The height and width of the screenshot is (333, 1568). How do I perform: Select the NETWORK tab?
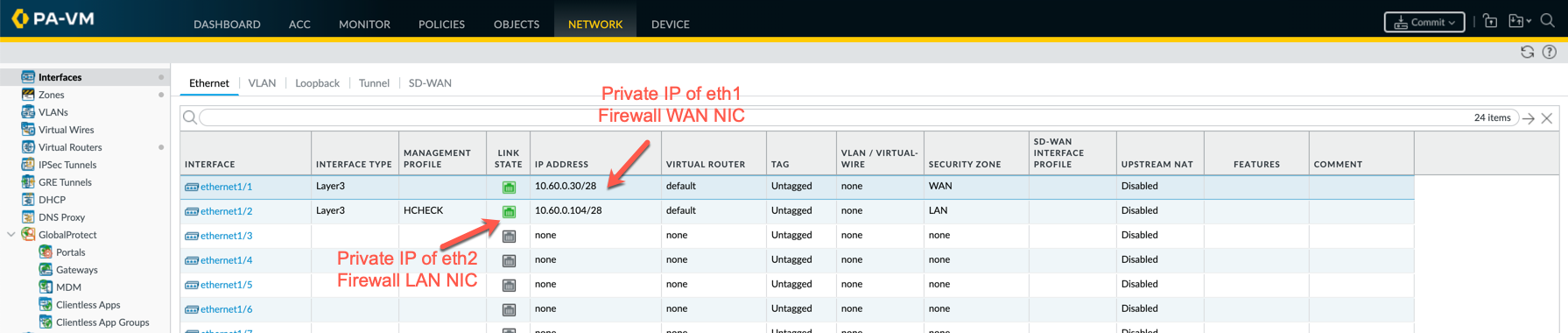pyautogui.click(x=595, y=25)
